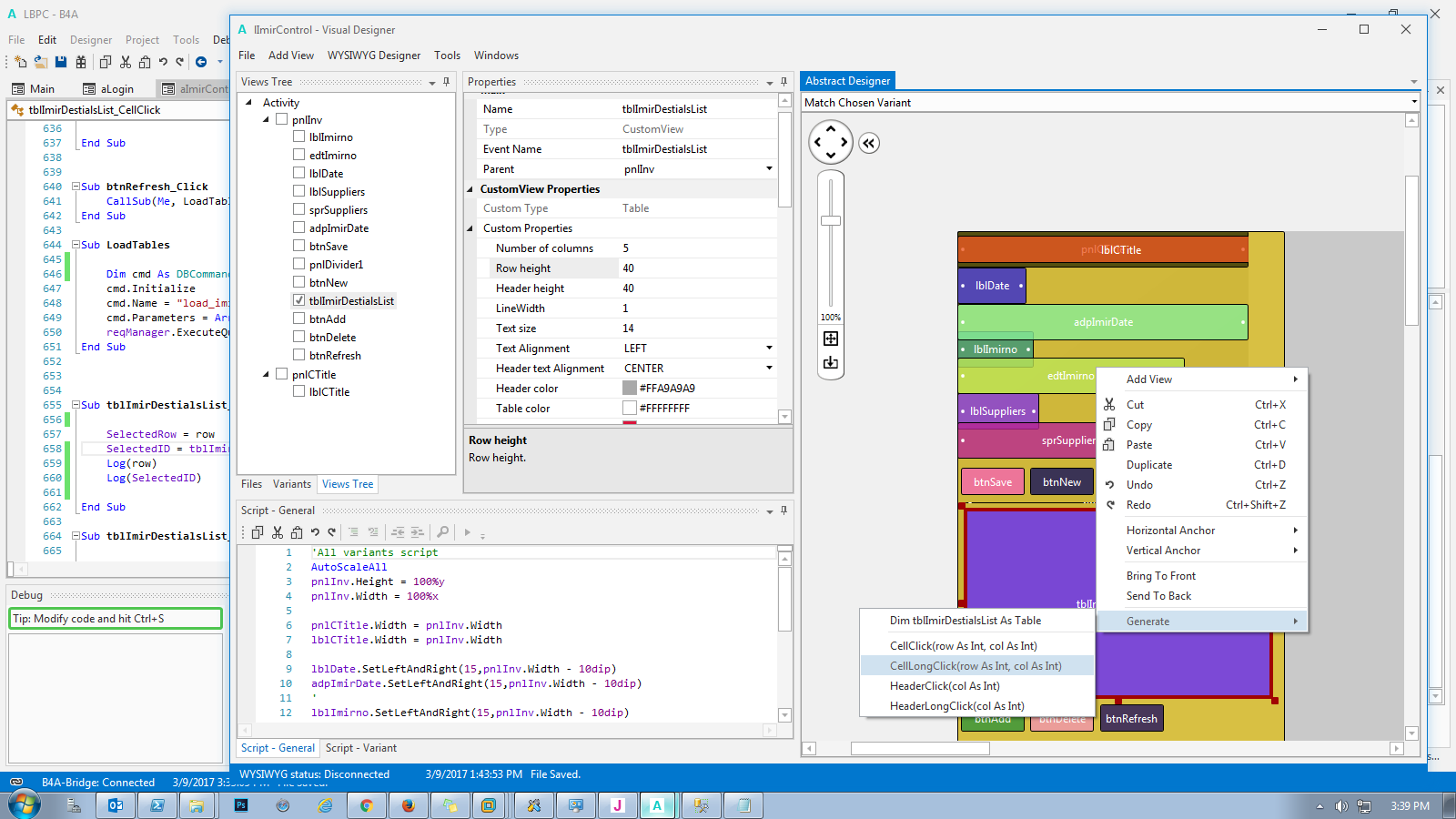Click the btnRefresh button in the designer
Screen dimensions: 1456x819
pos(1131,718)
